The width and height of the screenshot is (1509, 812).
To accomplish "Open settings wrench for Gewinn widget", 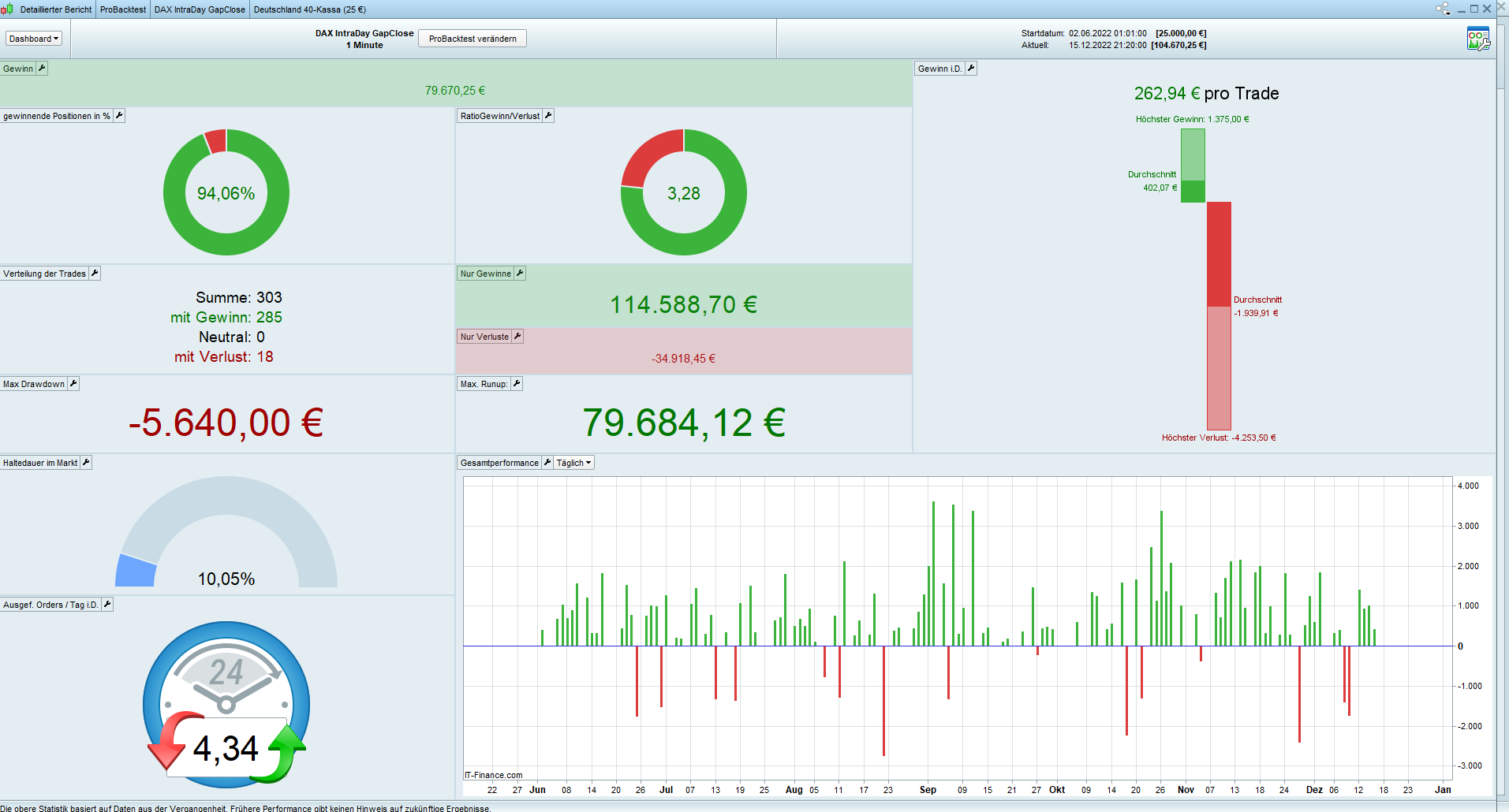I will click(x=42, y=69).
